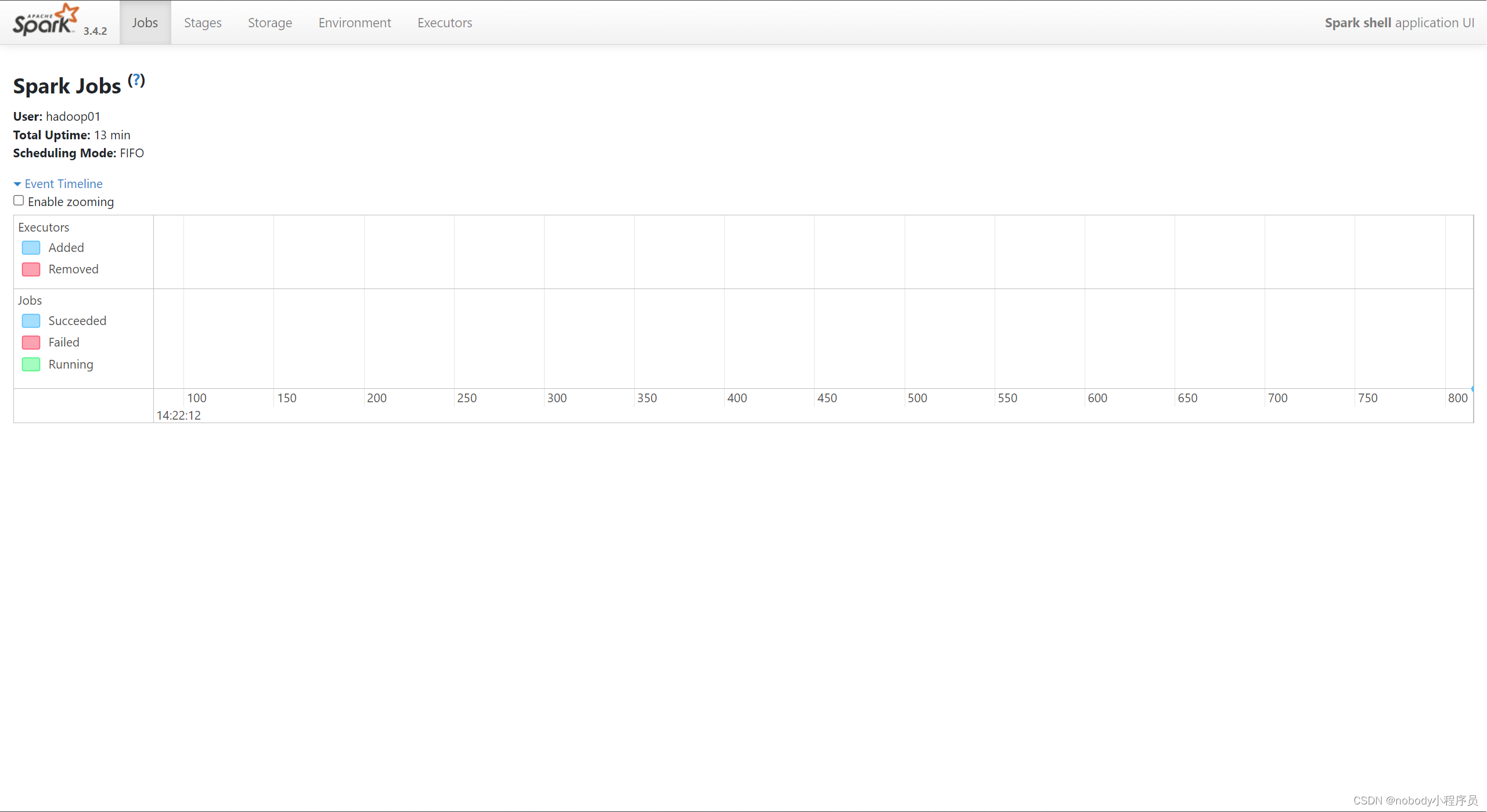
Task: Click the blue Added executor swatch
Action: click(x=31, y=248)
